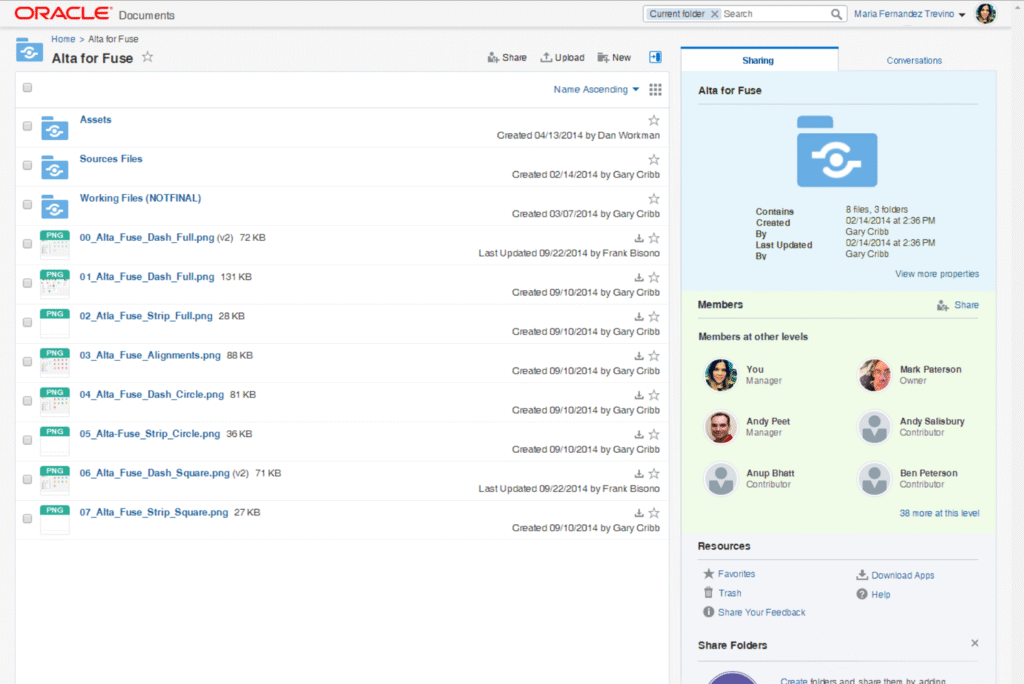This screenshot has height=684, width=1024.
Task: Open the 06_Alta_Fuse_Dash_Square.png thumbnail
Action: coord(55,480)
